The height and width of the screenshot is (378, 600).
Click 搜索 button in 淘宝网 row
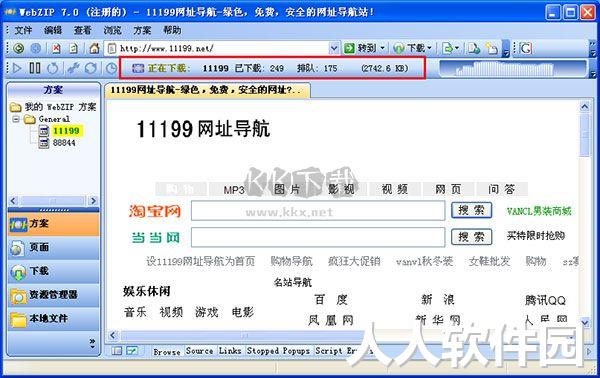[x=471, y=210]
